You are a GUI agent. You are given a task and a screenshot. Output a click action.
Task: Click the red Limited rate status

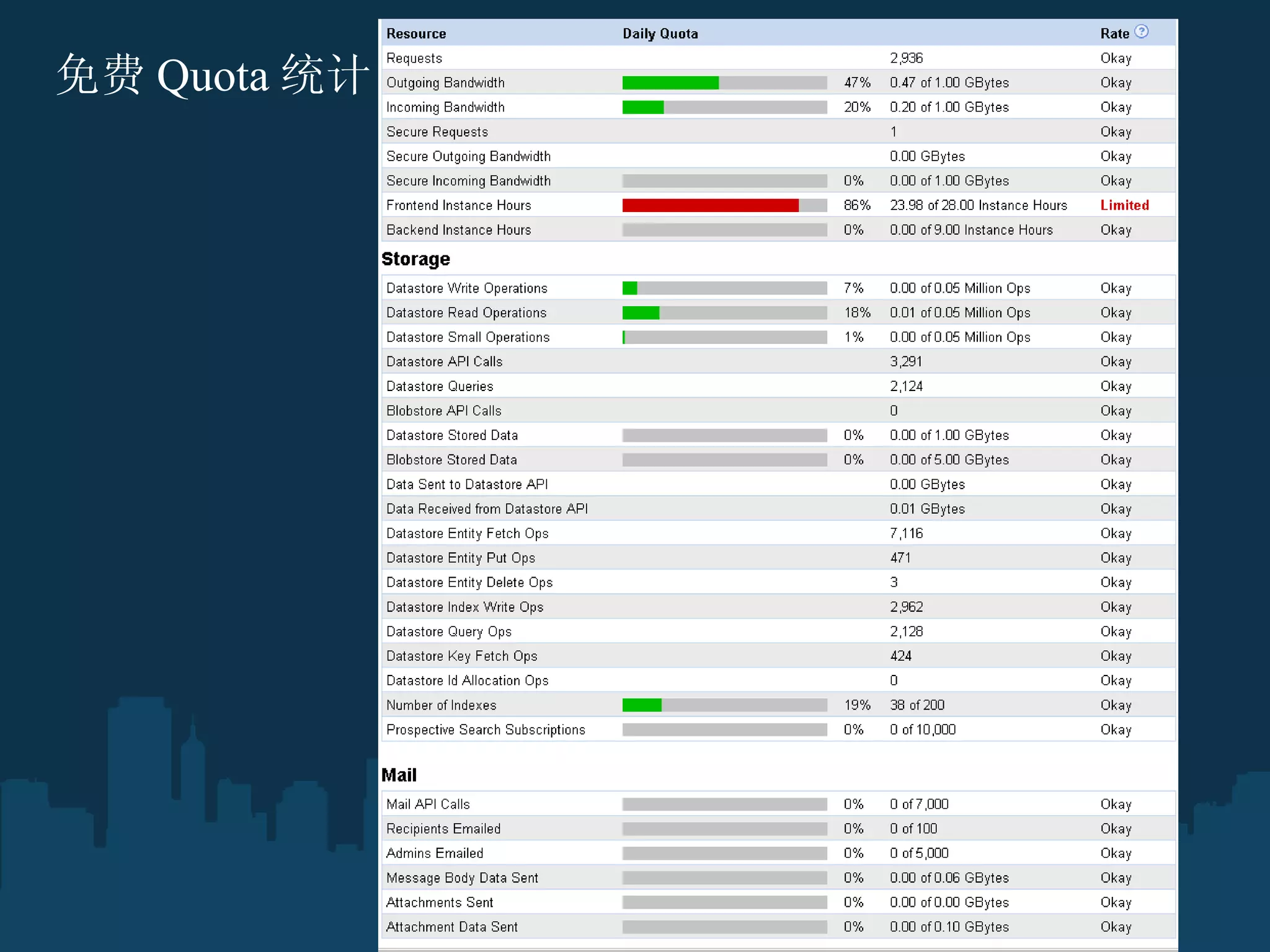pyautogui.click(x=1124, y=205)
